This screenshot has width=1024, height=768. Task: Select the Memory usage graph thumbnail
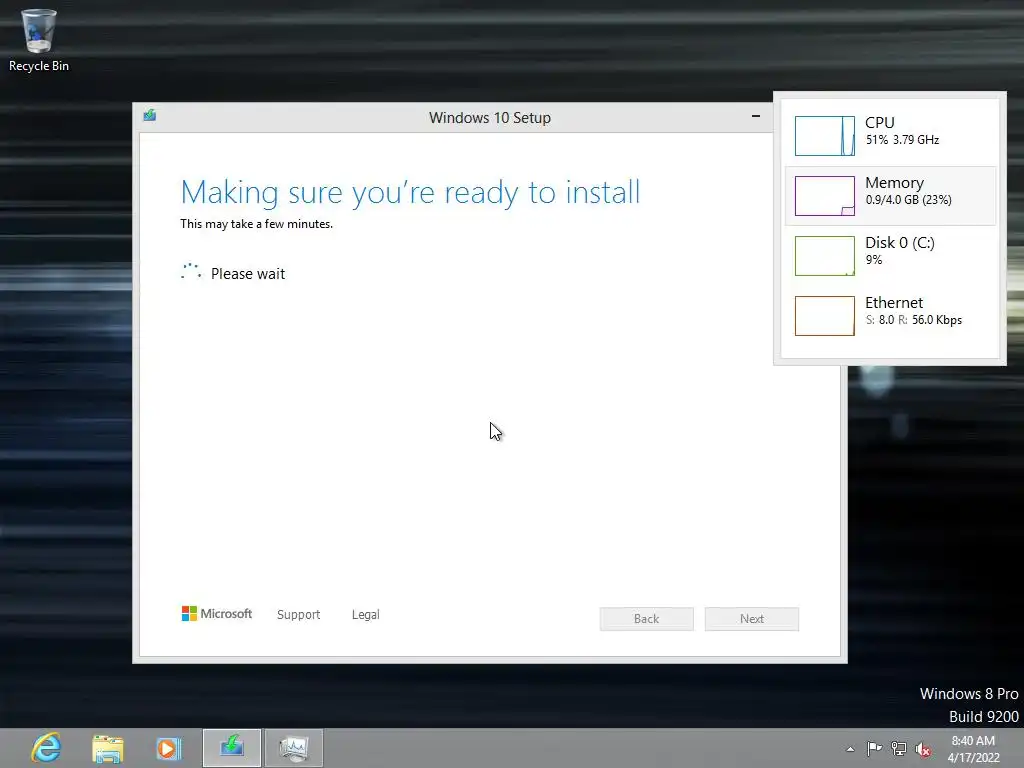point(824,196)
